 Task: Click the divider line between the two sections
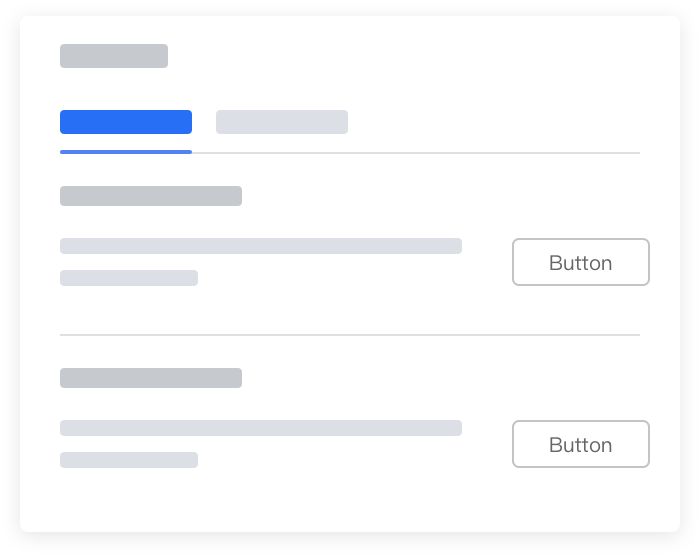350,335
